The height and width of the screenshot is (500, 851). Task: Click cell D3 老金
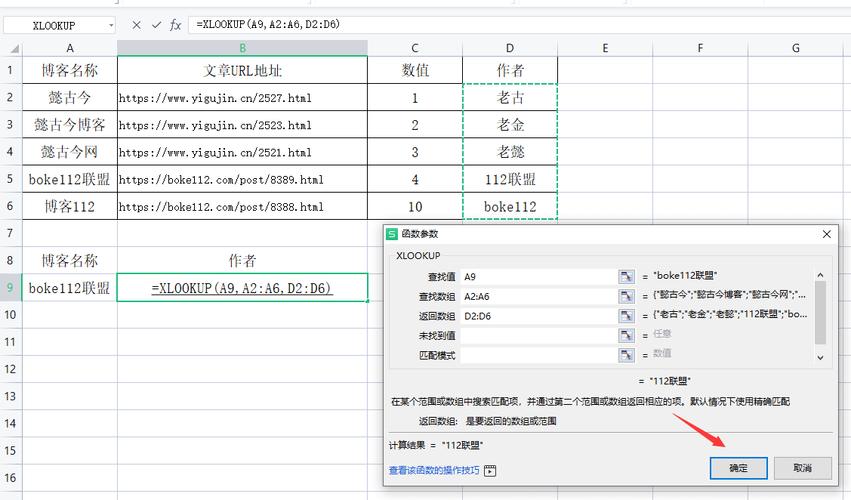click(510, 124)
